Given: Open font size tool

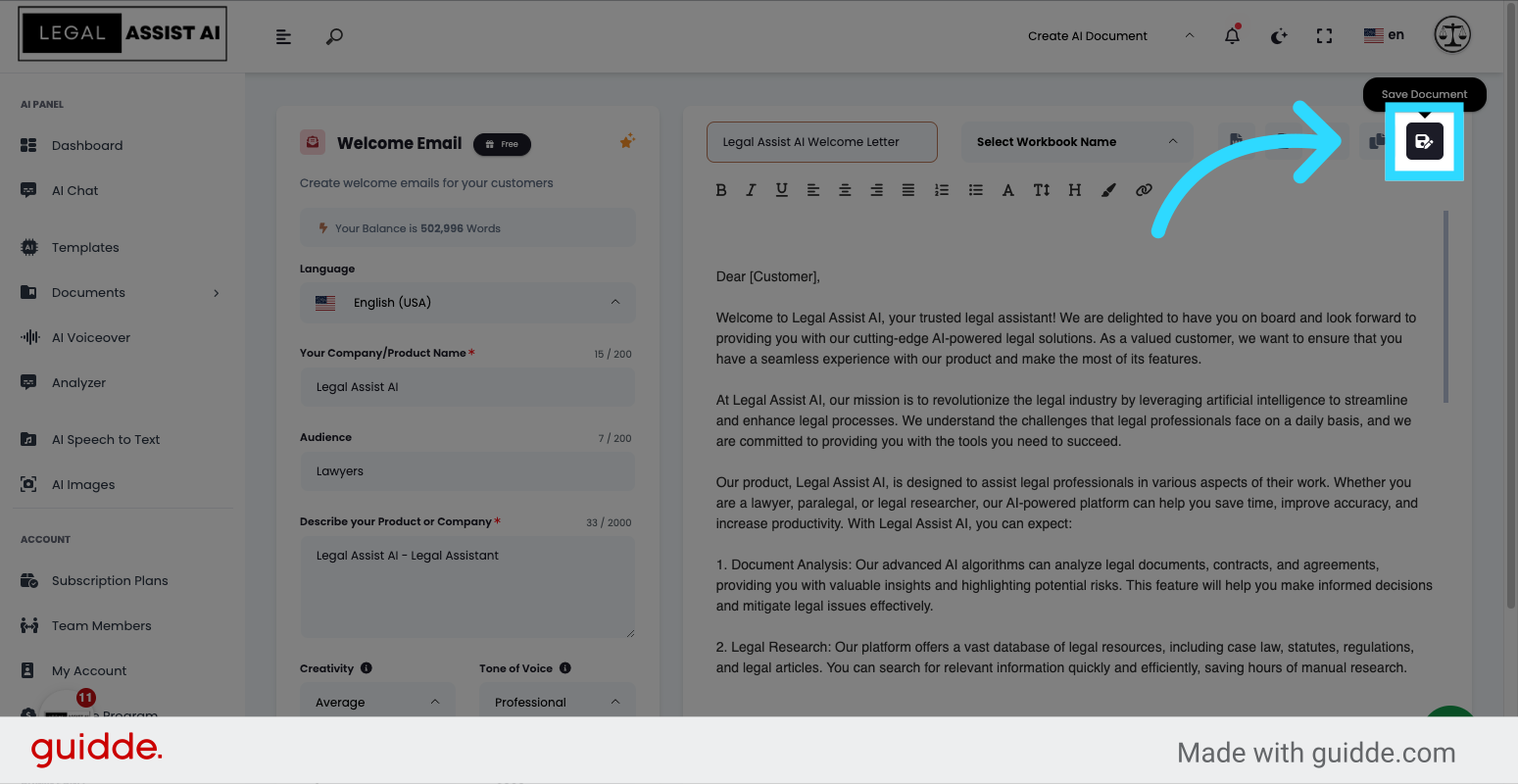Looking at the screenshot, I should pos(1041,190).
